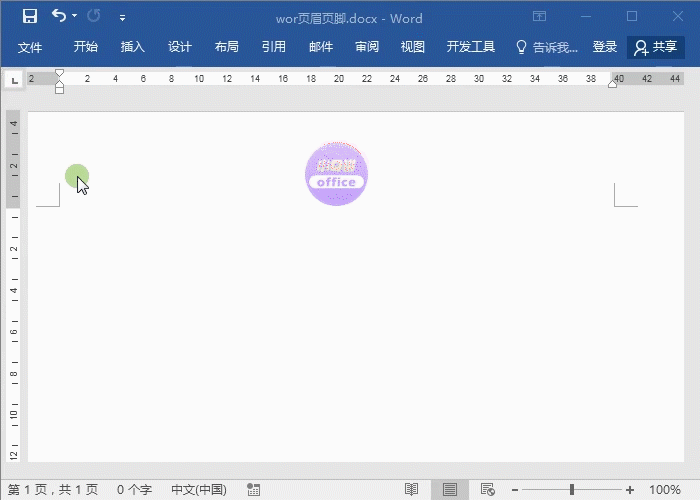This screenshot has width=700, height=500.
Task: Open the 文件 menu
Action: click(30, 47)
